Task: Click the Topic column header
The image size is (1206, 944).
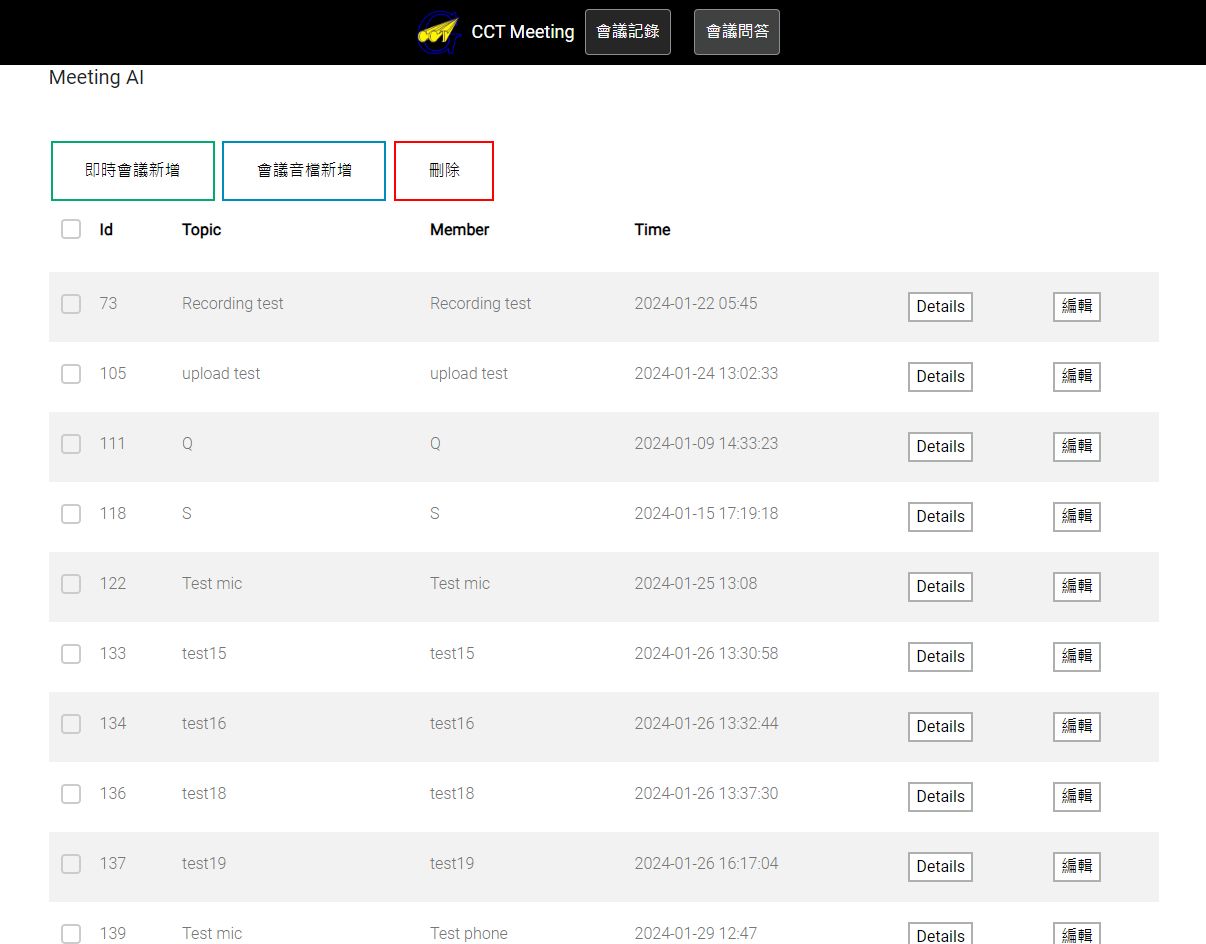Action: (x=201, y=230)
